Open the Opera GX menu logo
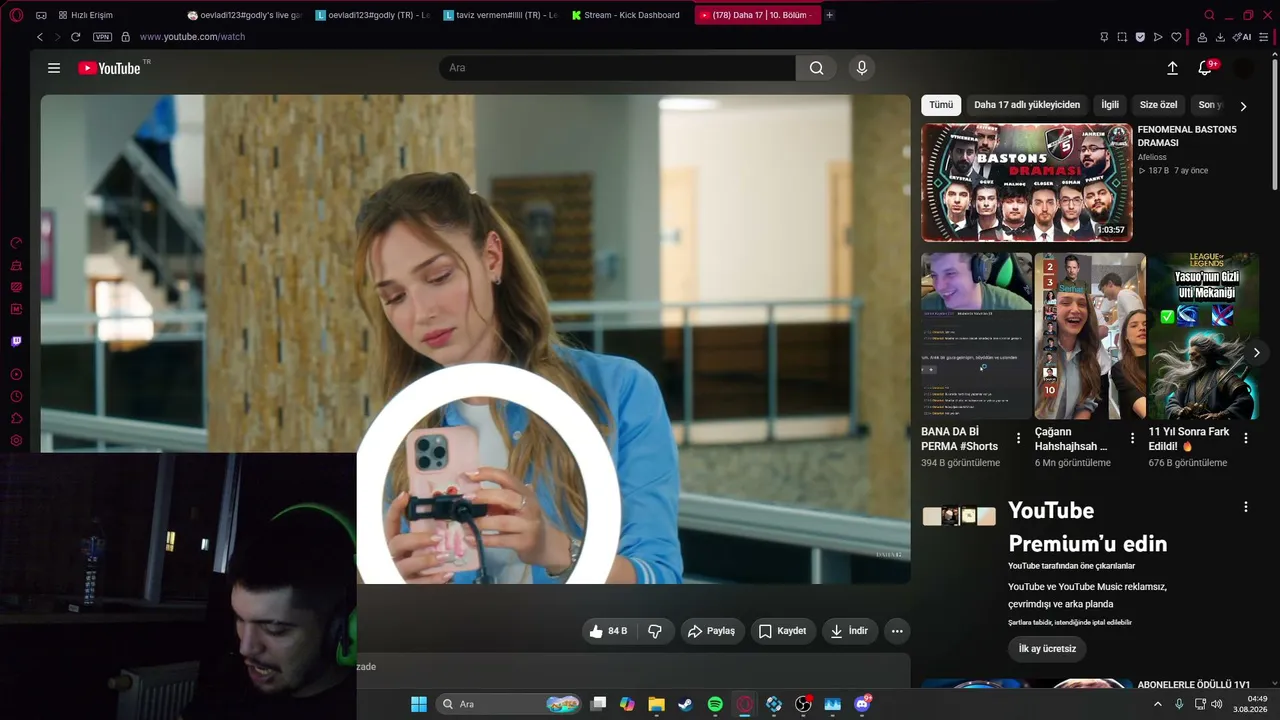 16,15
